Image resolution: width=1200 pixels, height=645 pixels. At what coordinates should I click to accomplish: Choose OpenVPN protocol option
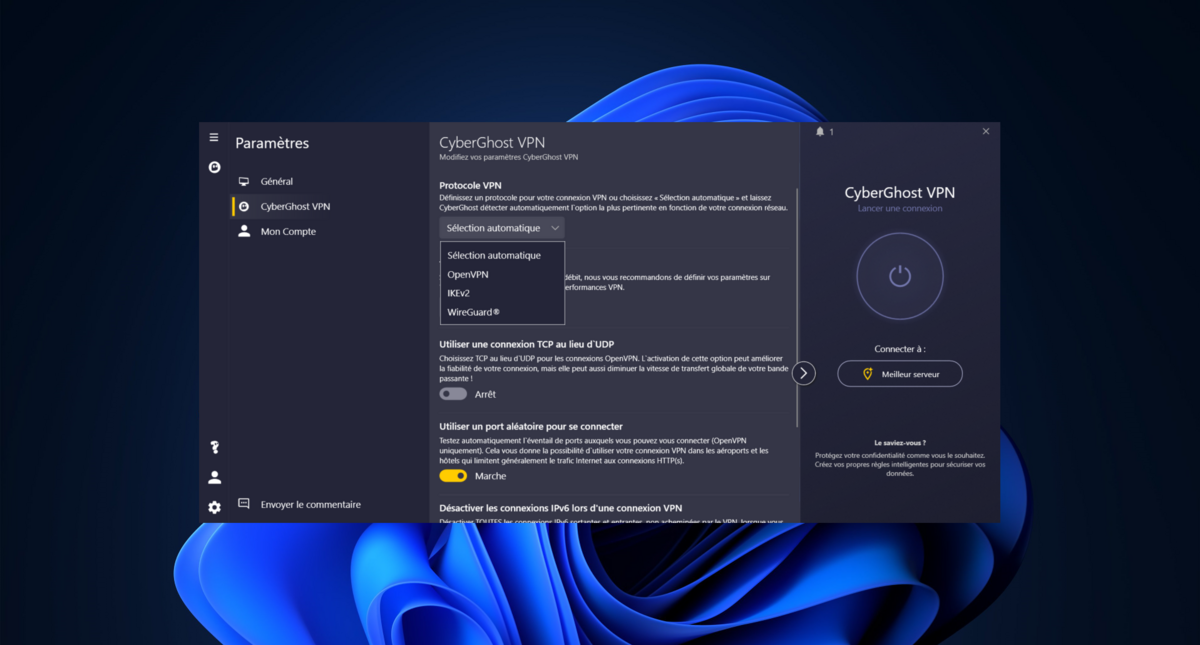point(502,274)
